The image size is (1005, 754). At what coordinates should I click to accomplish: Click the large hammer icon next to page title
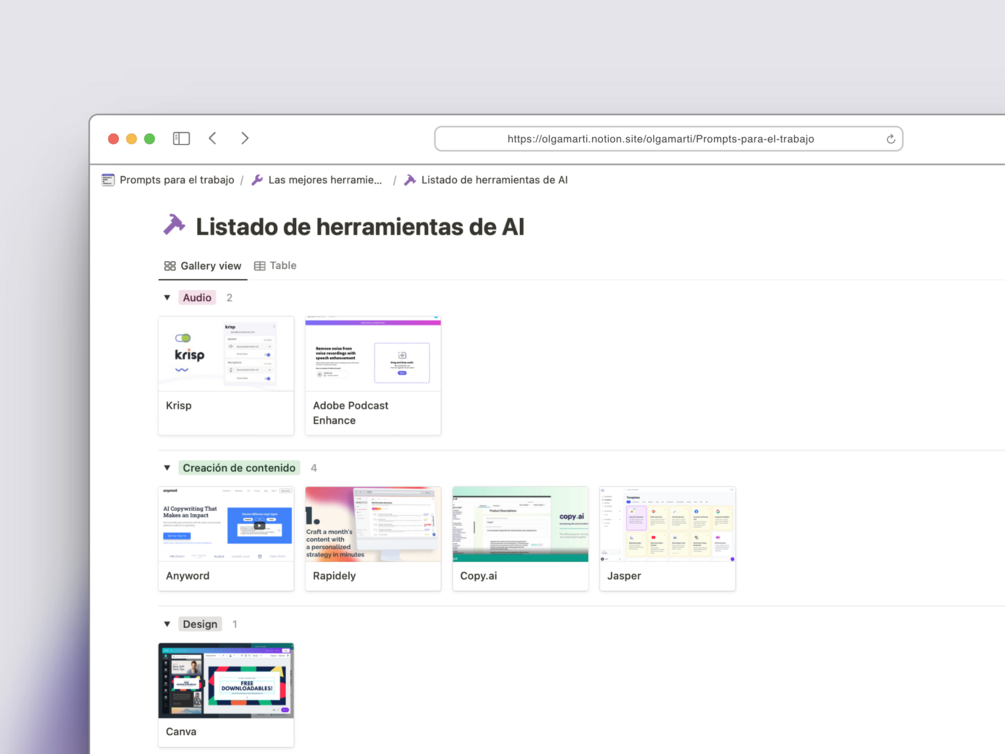pos(174,225)
